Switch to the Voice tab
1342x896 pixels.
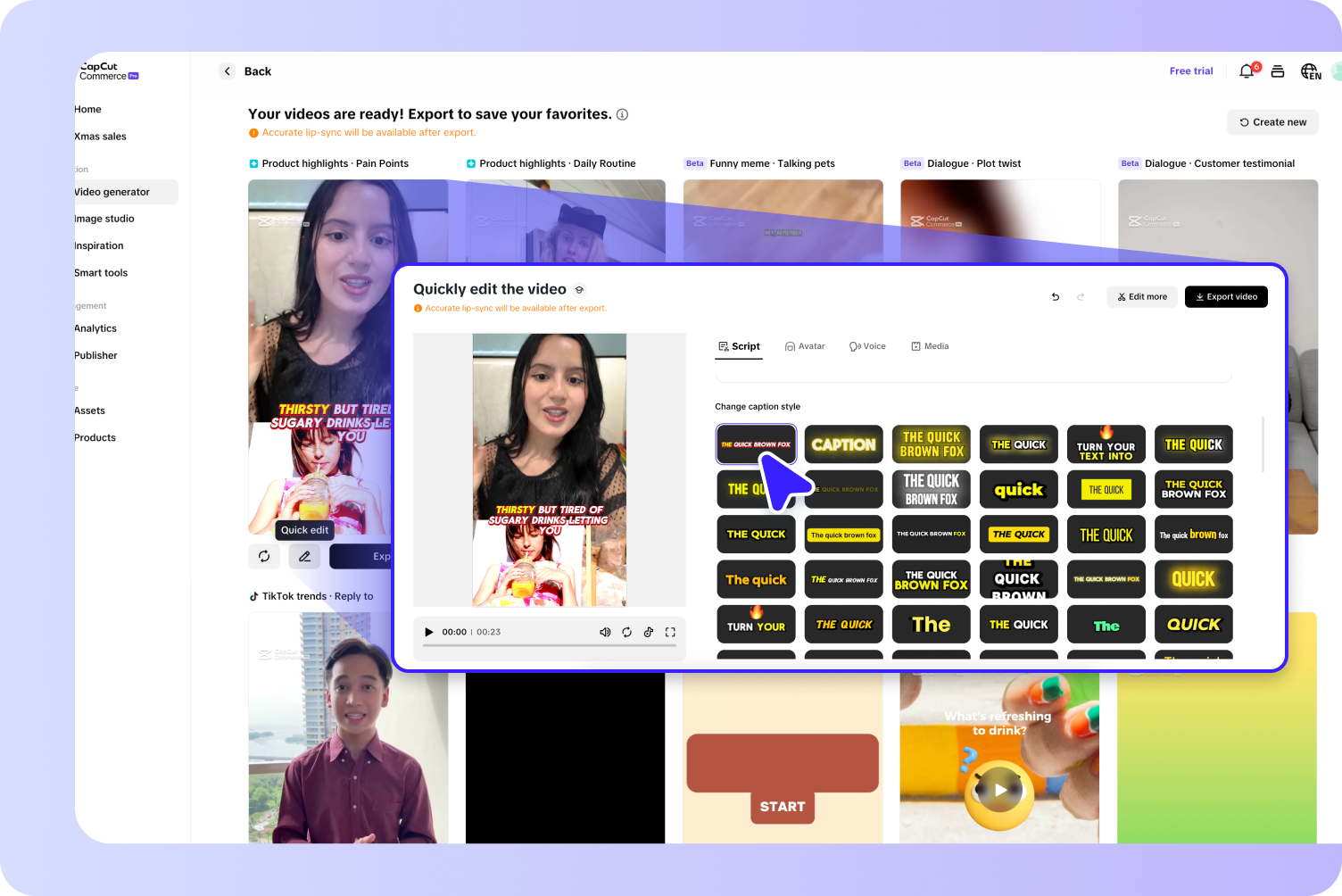coord(867,346)
